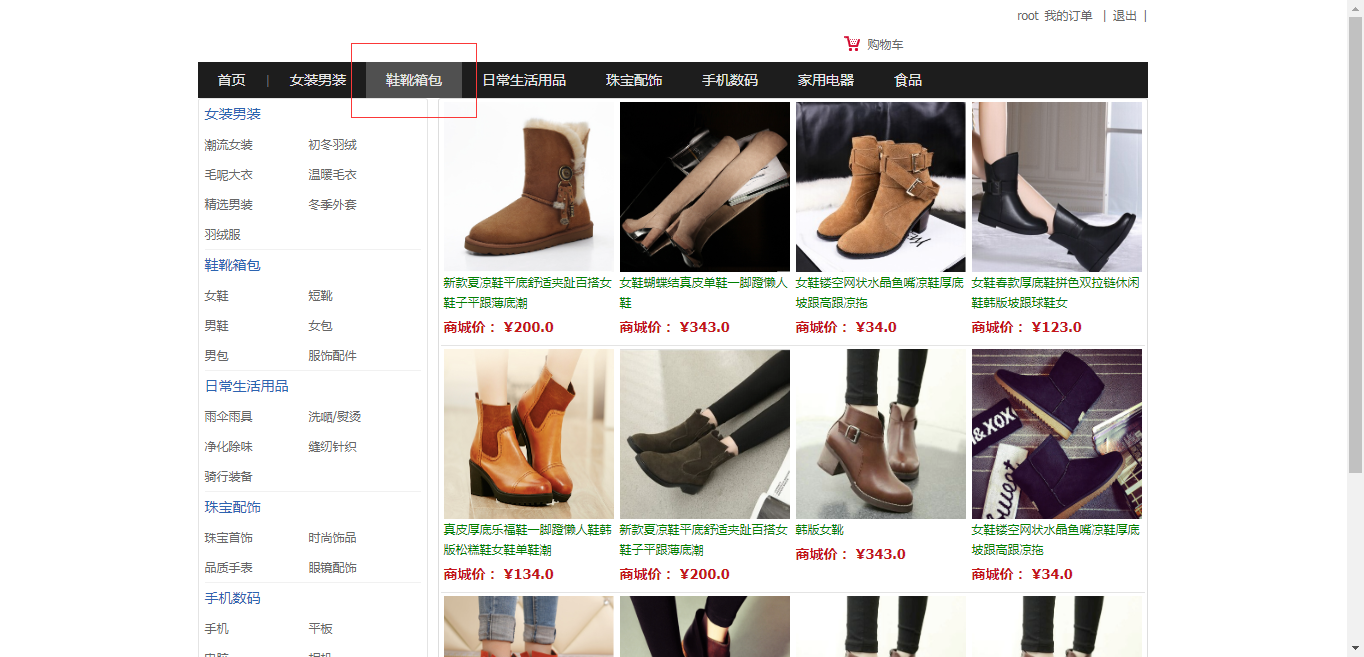Screen dimensions: 1364x657
Task: Open 日常生活用品 tab in black navigation bar
Action: 524,80
